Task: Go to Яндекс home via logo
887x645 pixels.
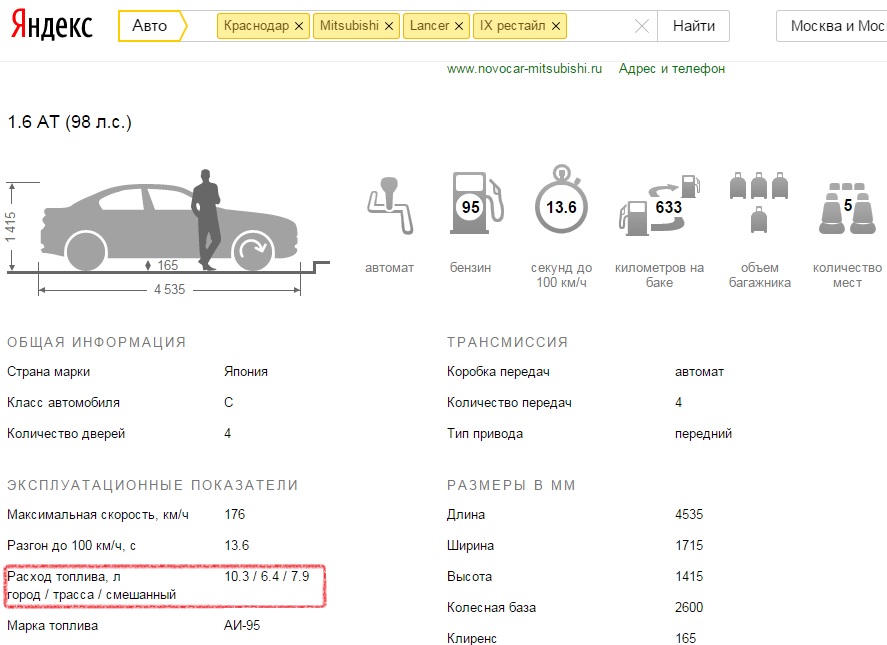Action: coord(52,25)
